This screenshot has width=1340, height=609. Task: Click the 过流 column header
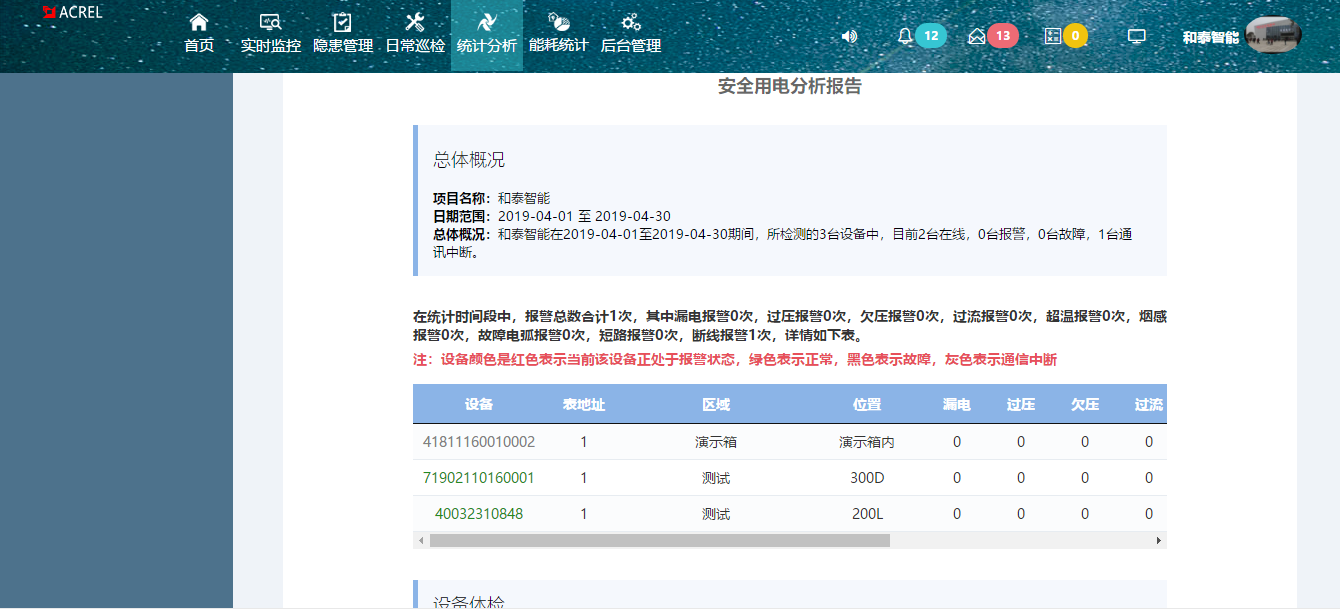[1149, 405]
